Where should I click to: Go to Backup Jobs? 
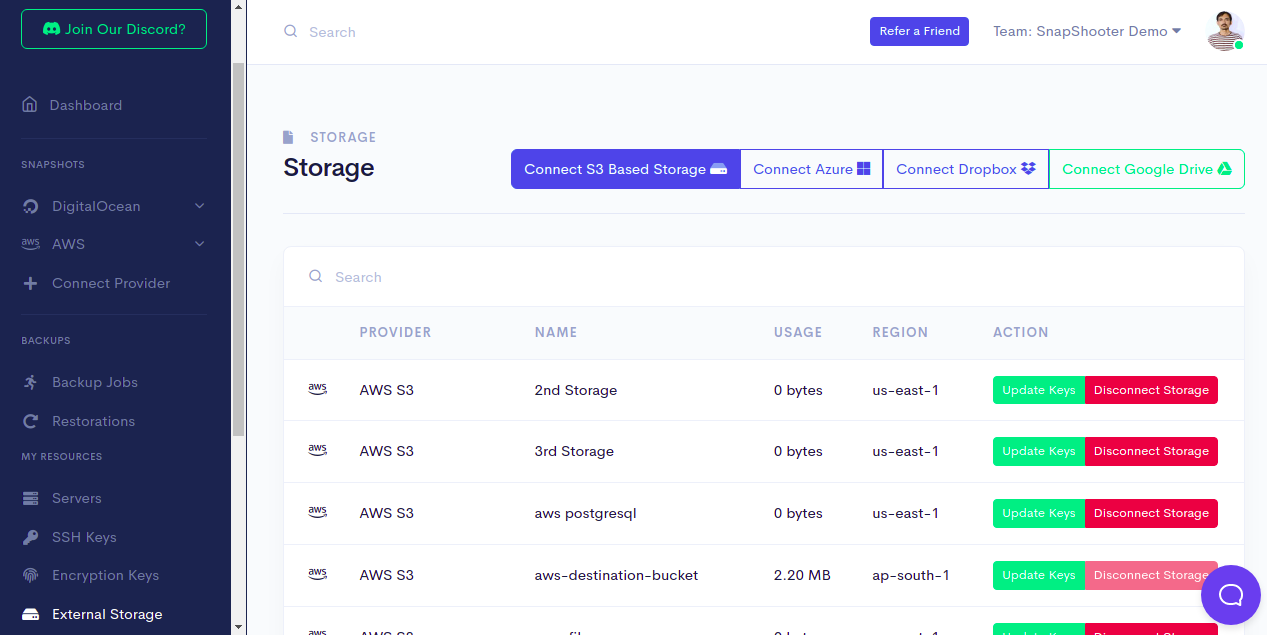pos(95,382)
